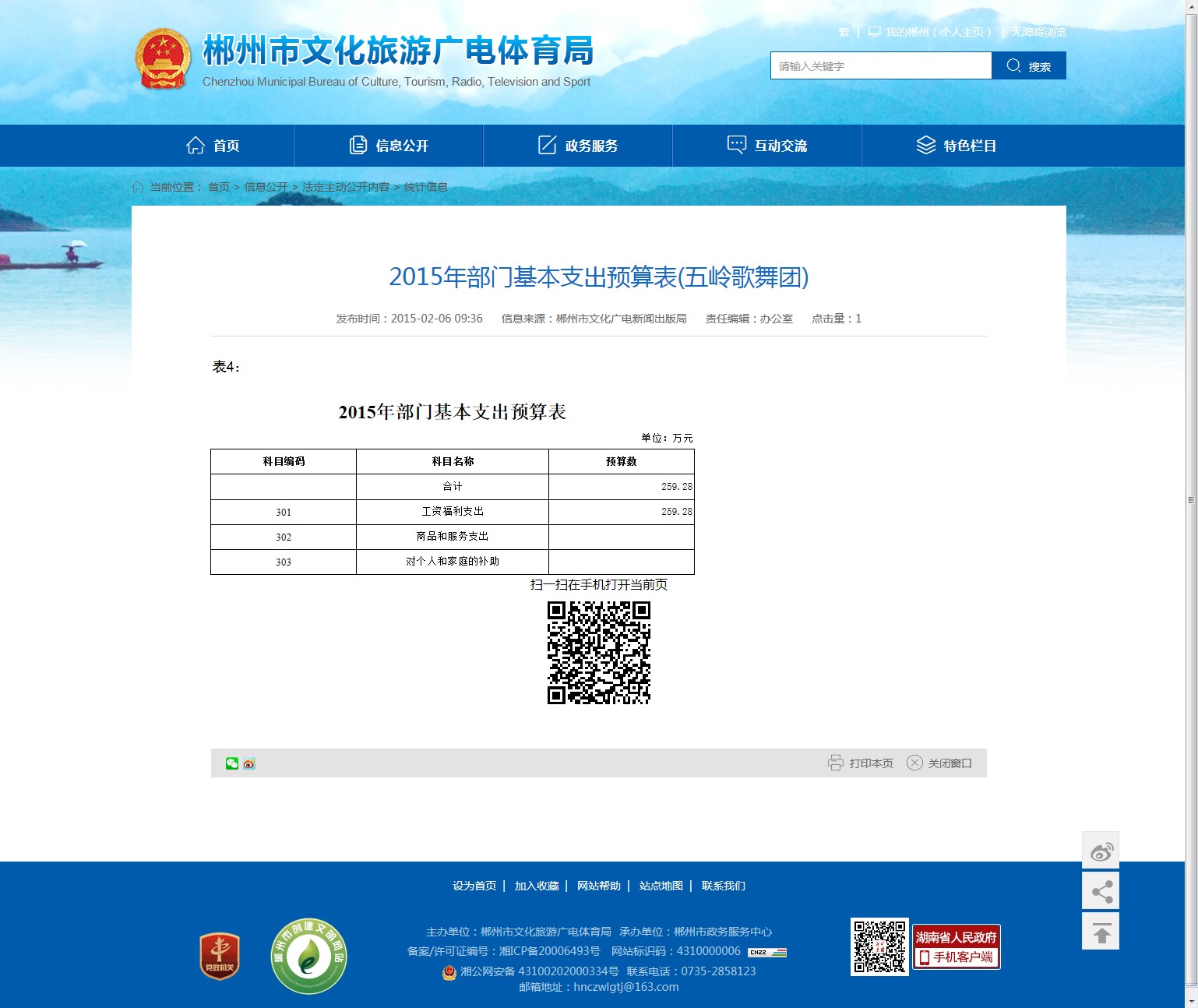
Task: Click the 联系我们 footer link
Action: [x=723, y=886]
